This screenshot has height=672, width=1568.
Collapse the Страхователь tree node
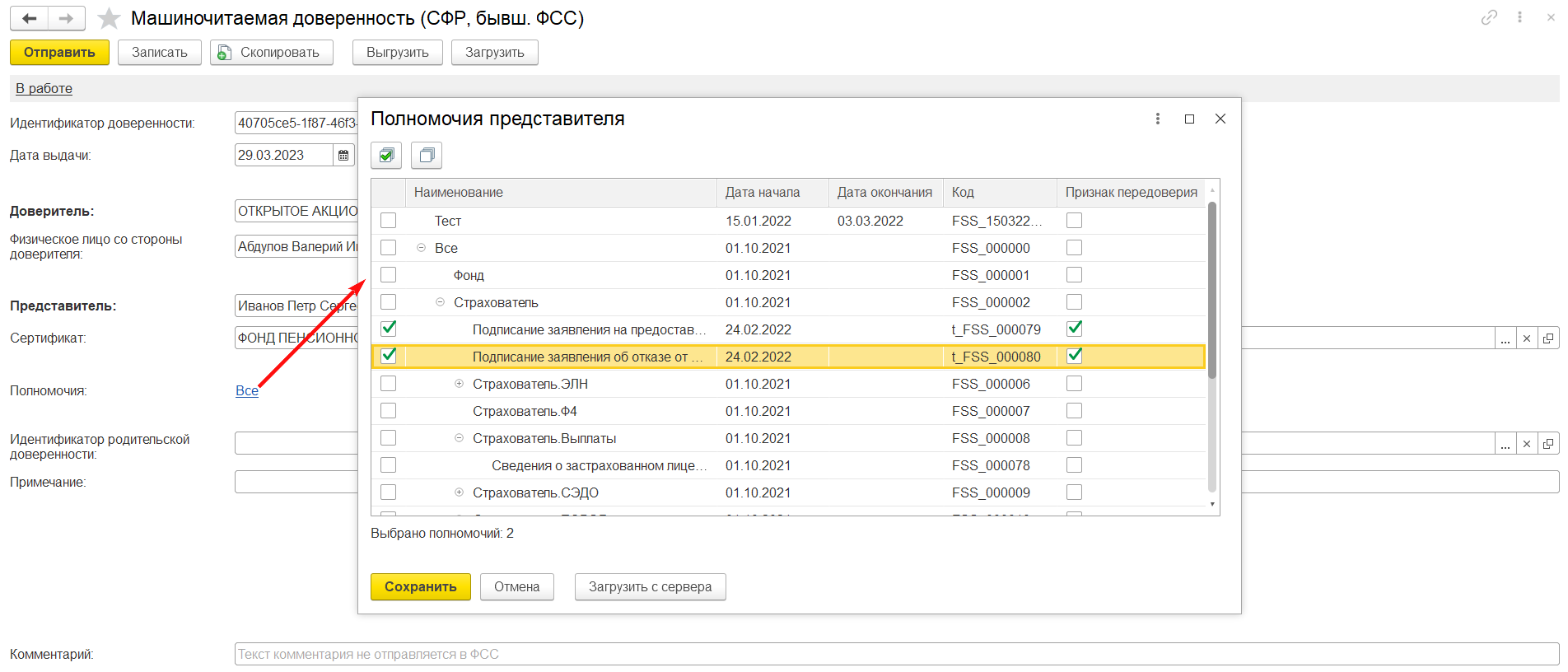click(440, 302)
